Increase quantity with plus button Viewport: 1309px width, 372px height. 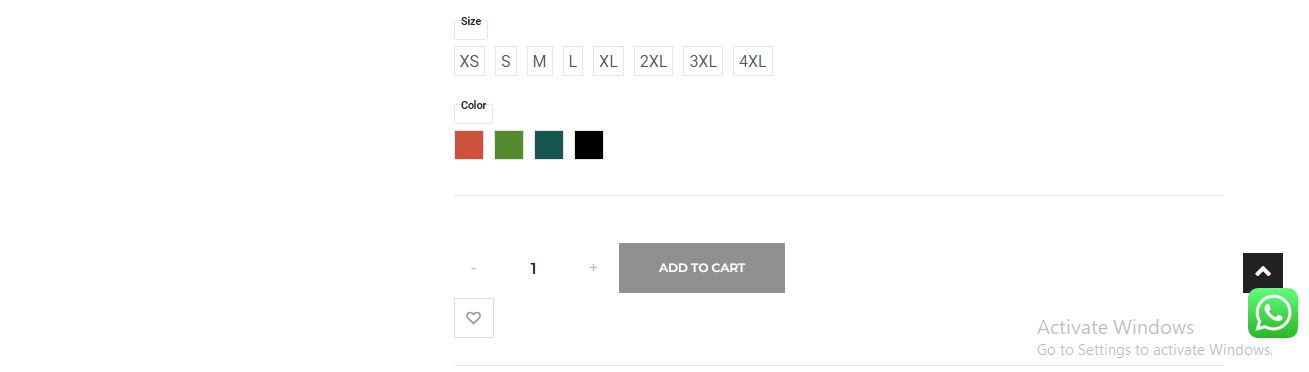click(593, 268)
